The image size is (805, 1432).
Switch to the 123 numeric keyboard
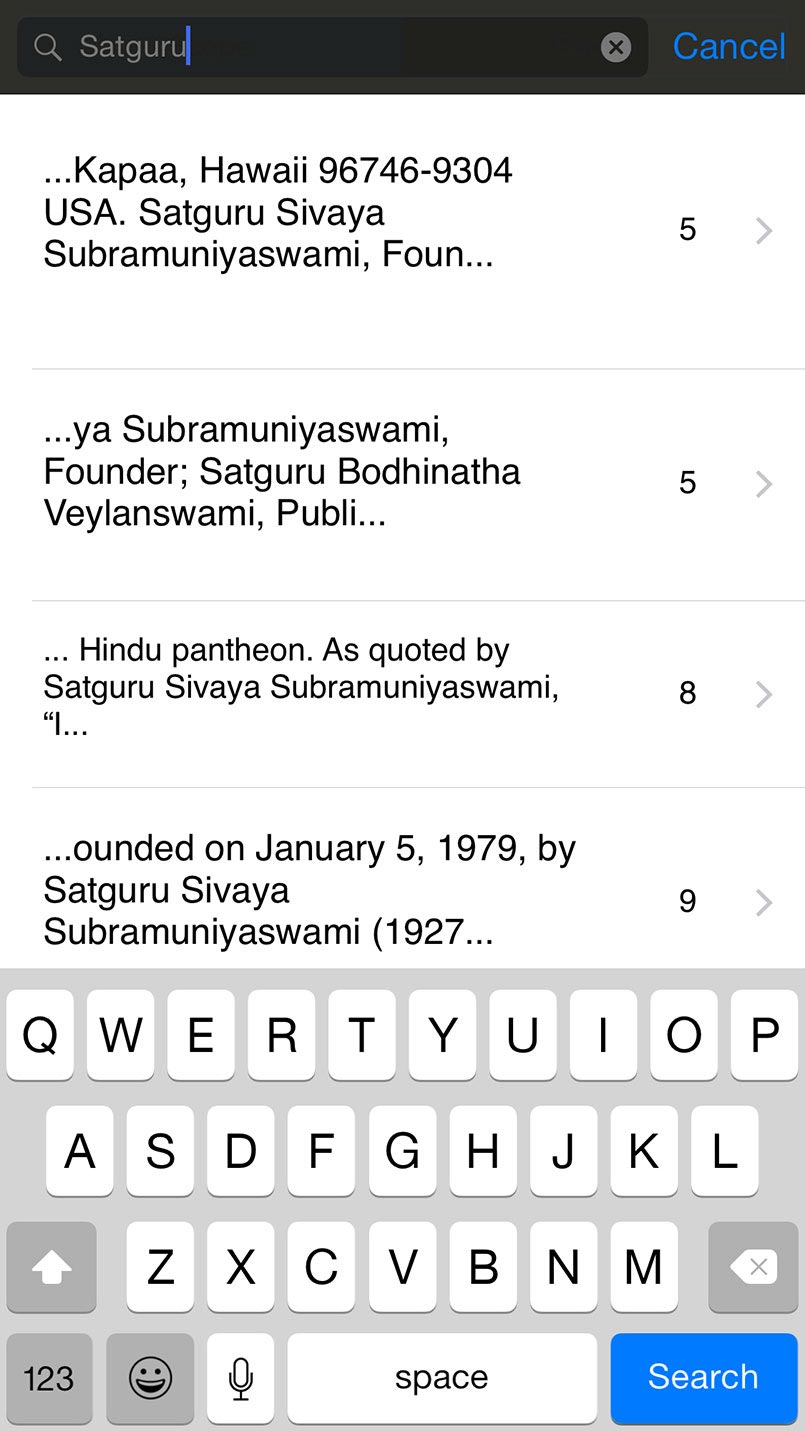tap(49, 1378)
